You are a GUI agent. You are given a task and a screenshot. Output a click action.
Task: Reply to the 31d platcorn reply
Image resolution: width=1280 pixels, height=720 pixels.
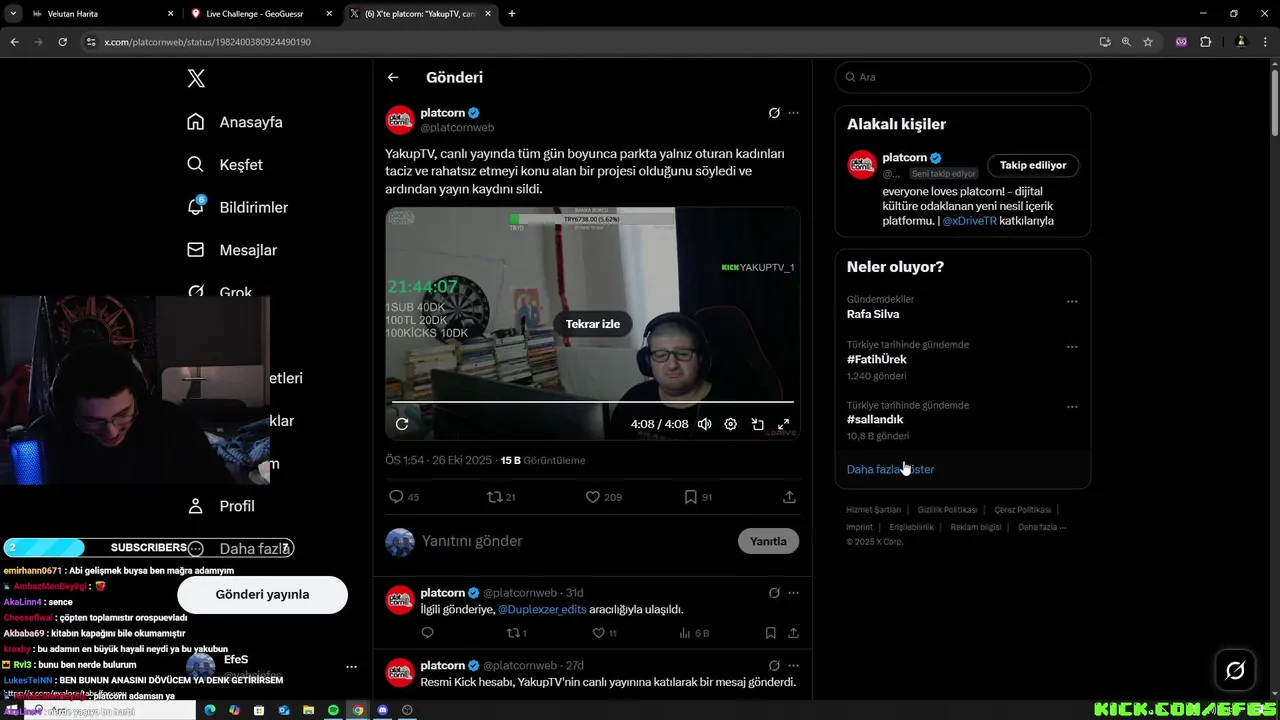428,633
